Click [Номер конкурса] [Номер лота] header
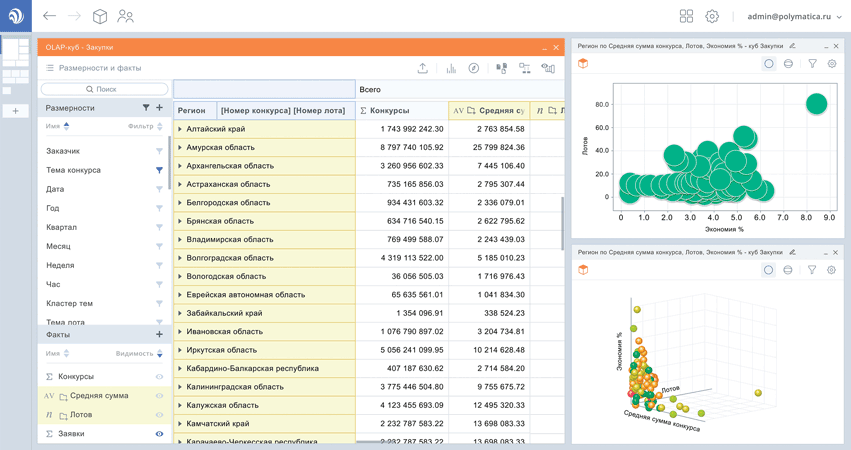 coord(285,110)
